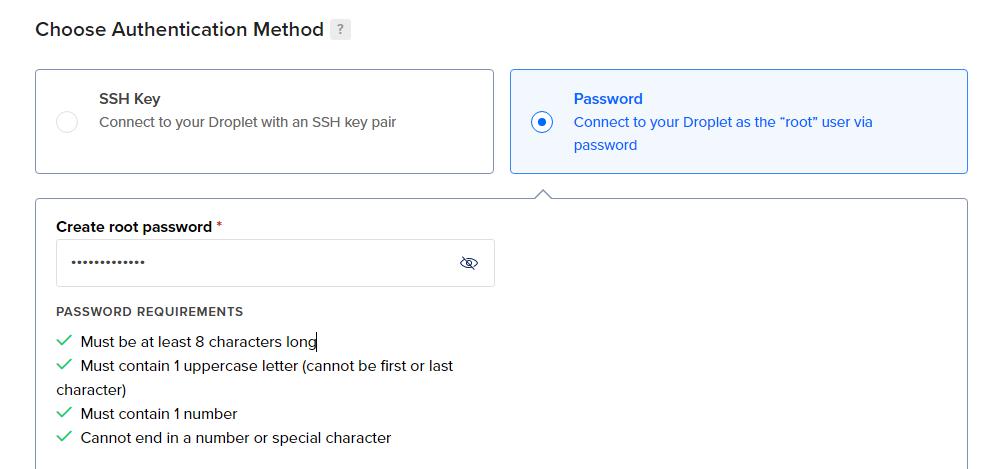Select the Password radio button
Image resolution: width=992 pixels, height=469 pixels.
click(542, 122)
